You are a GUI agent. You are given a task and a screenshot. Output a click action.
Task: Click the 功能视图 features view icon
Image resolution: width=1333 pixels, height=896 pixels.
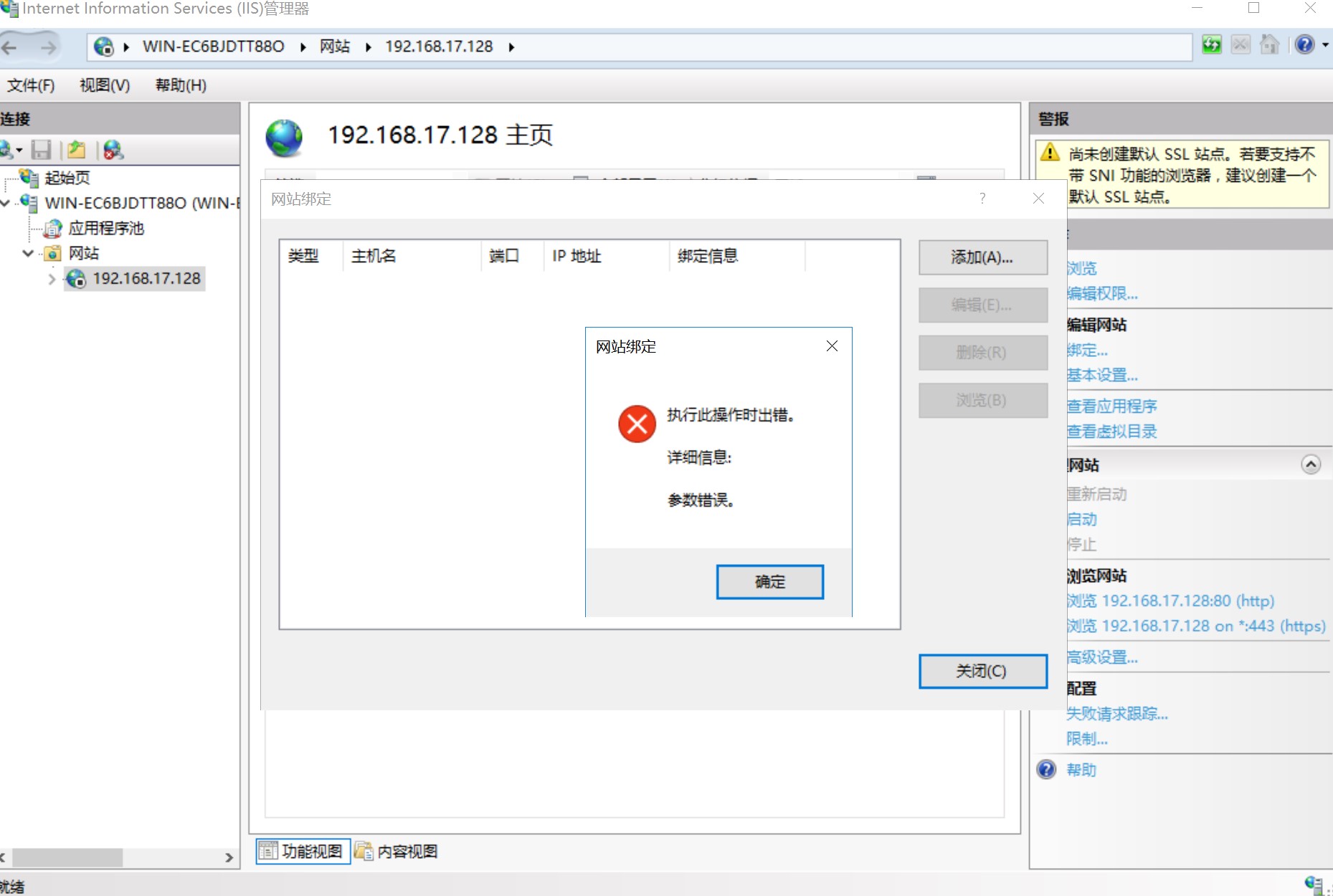click(x=267, y=851)
